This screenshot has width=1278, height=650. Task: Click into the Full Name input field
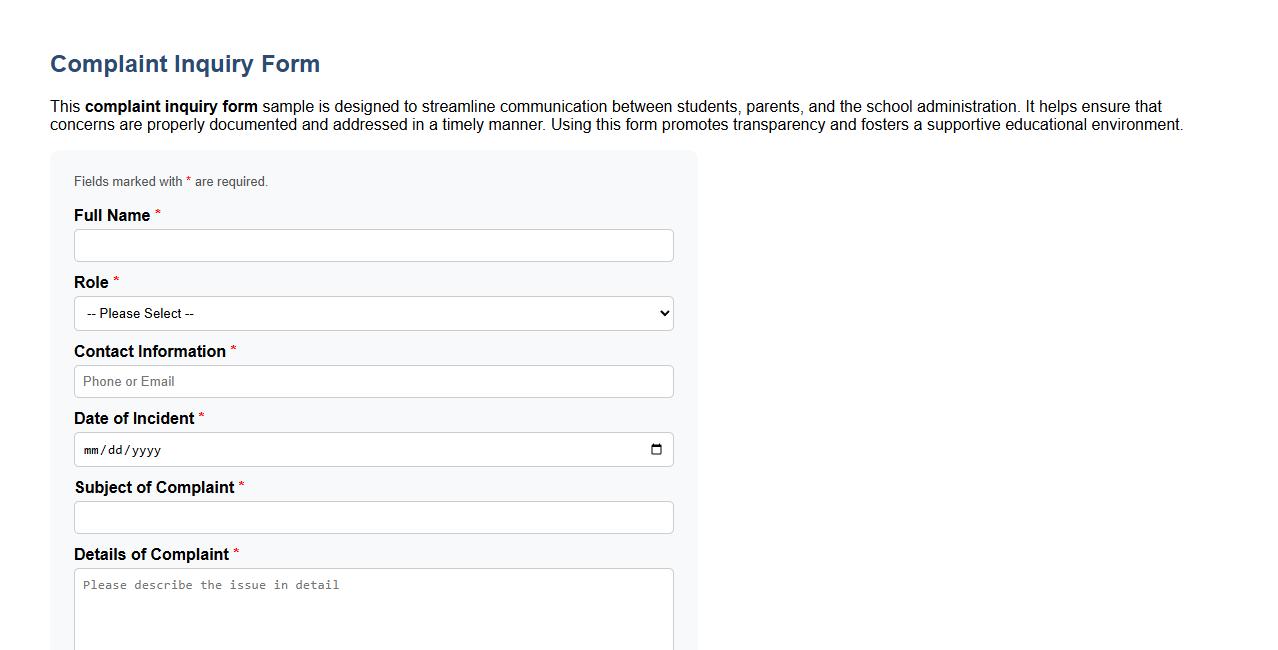pos(373,245)
